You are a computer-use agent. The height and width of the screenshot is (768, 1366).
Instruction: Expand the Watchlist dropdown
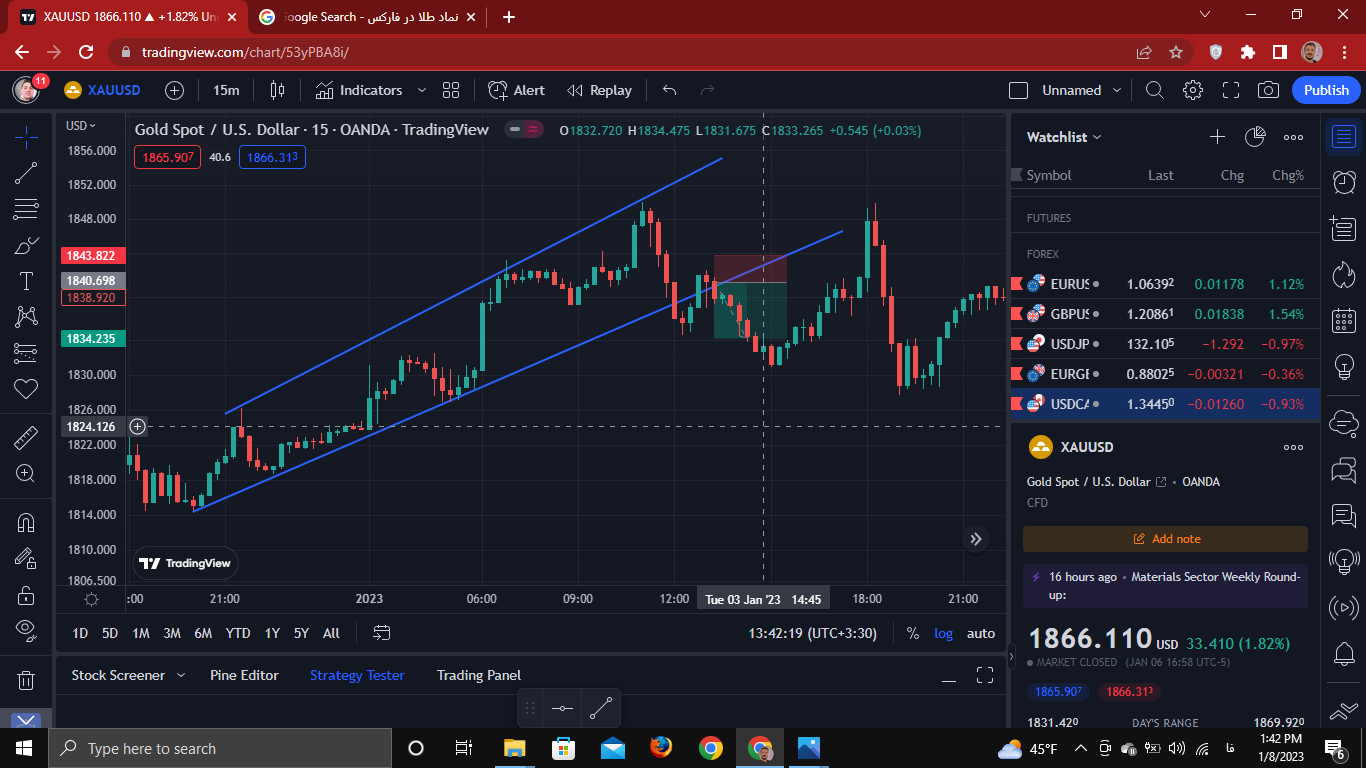(x=1064, y=137)
